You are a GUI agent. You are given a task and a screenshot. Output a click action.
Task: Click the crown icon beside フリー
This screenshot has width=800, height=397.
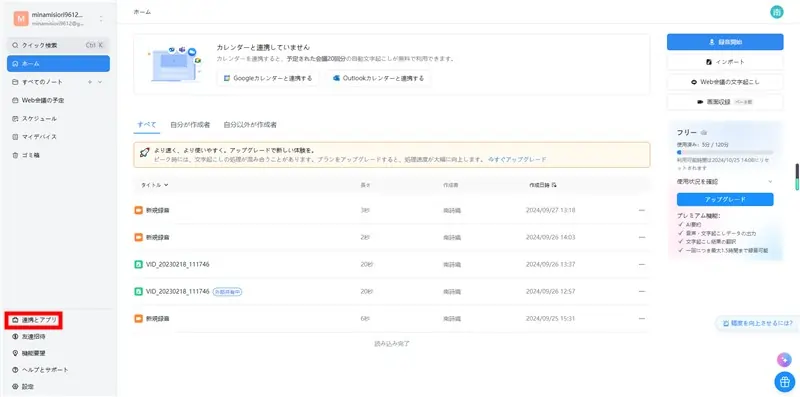704,133
